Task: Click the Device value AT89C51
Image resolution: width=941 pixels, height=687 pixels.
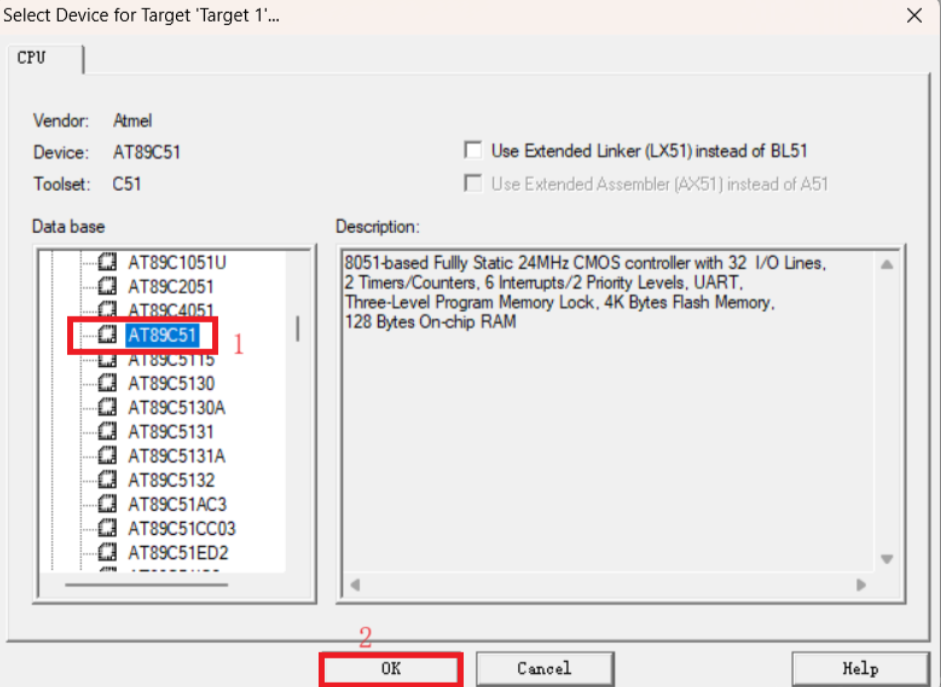Action: click(x=146, y=152)
